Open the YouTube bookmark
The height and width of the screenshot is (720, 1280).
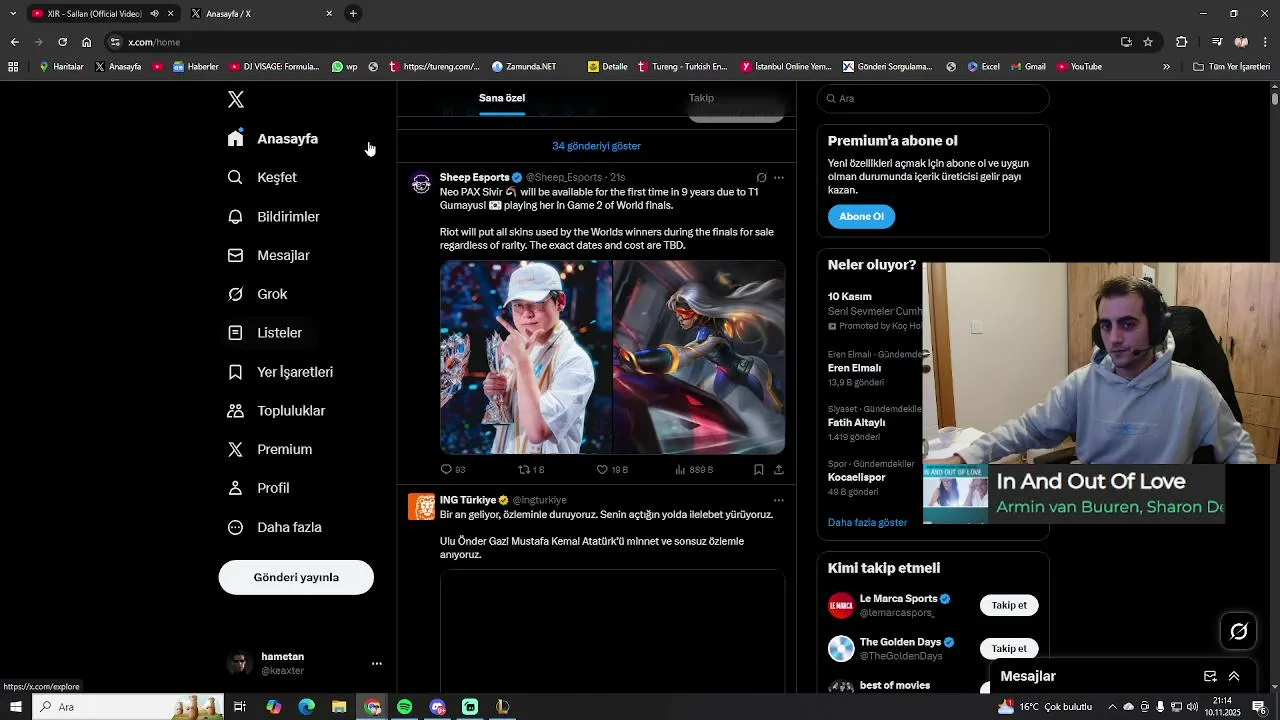click(1079, 67)
